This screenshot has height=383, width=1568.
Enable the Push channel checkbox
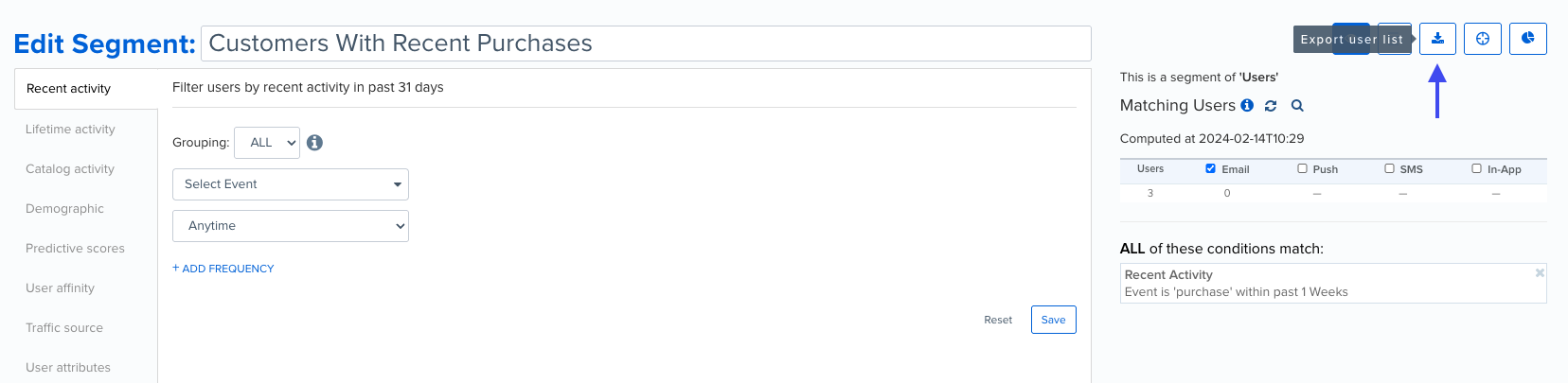pos(1302,168)
